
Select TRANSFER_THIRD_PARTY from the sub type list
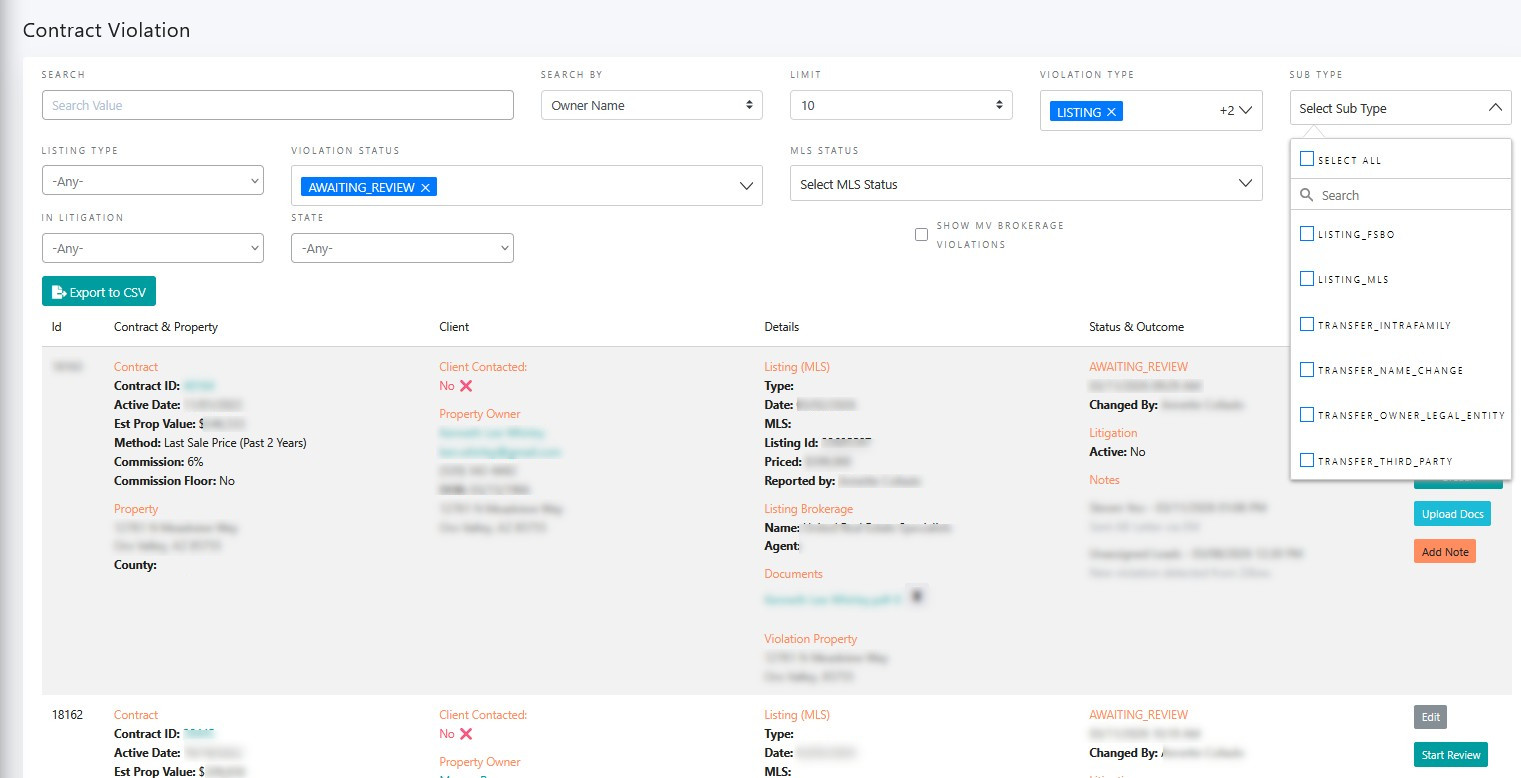[x=1306, y=460]
